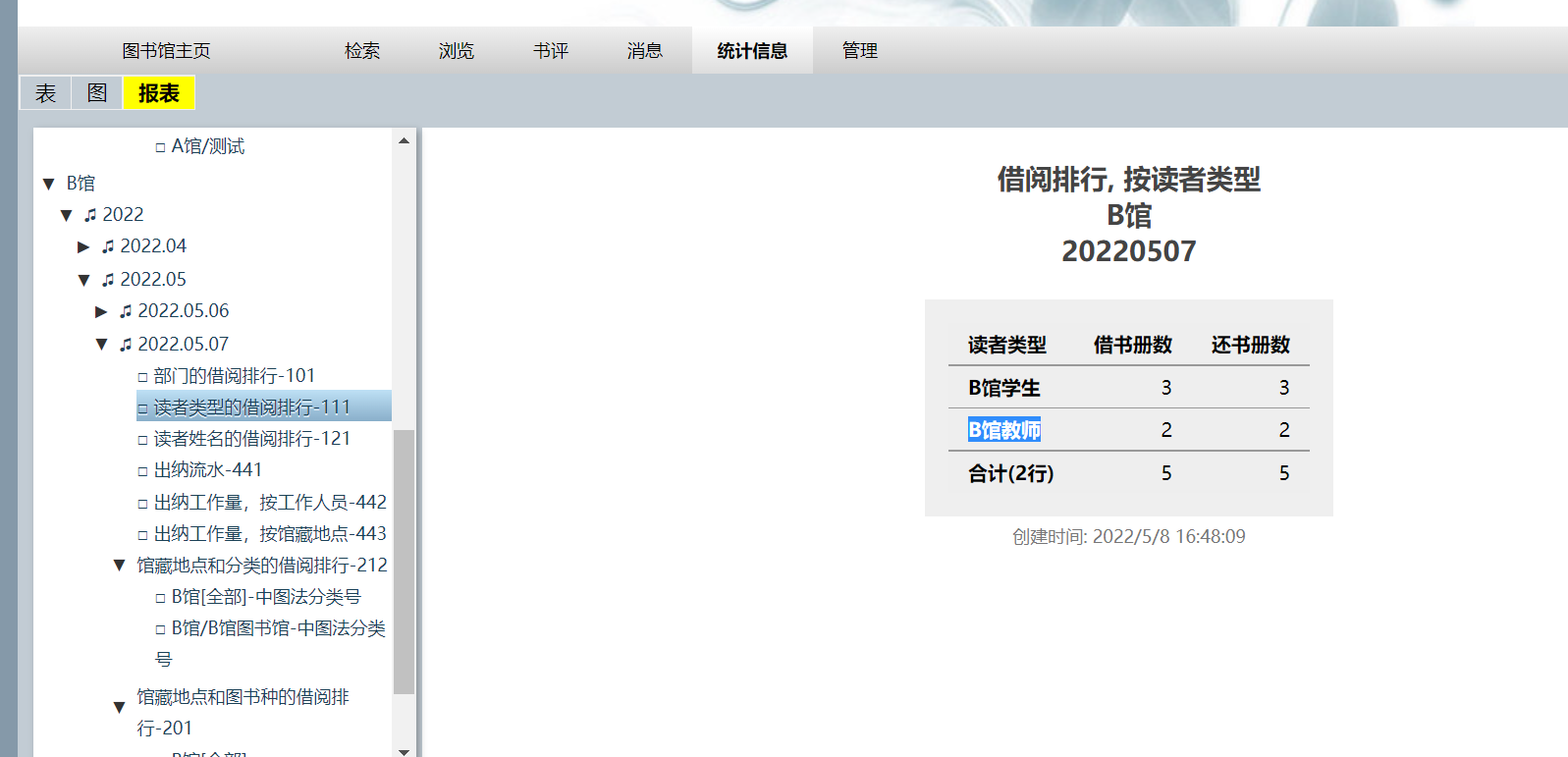Click the 借书册数 value for B馆学生

click(1166, 388)
